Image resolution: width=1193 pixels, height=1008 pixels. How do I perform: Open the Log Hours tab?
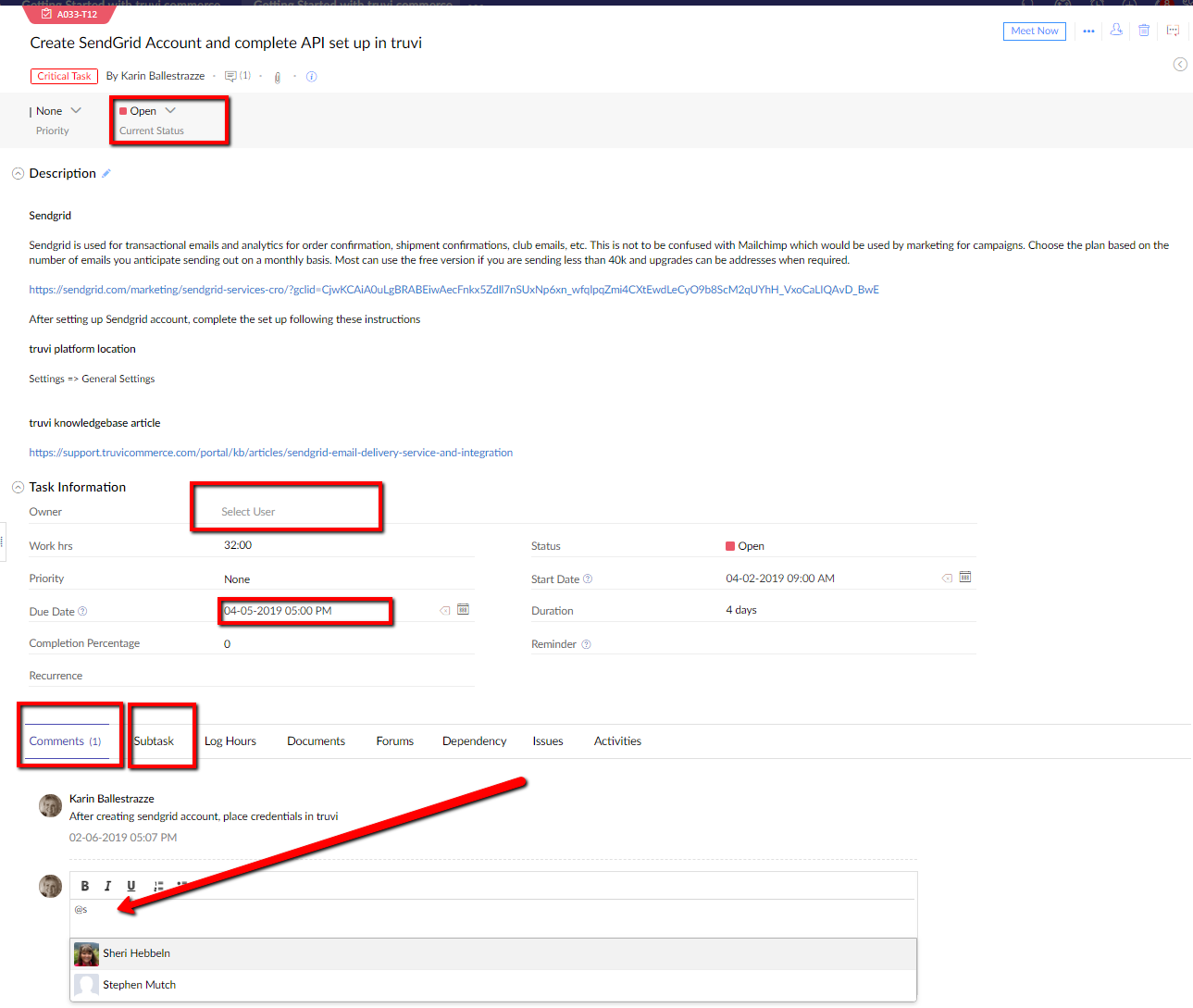click(230, 741)
